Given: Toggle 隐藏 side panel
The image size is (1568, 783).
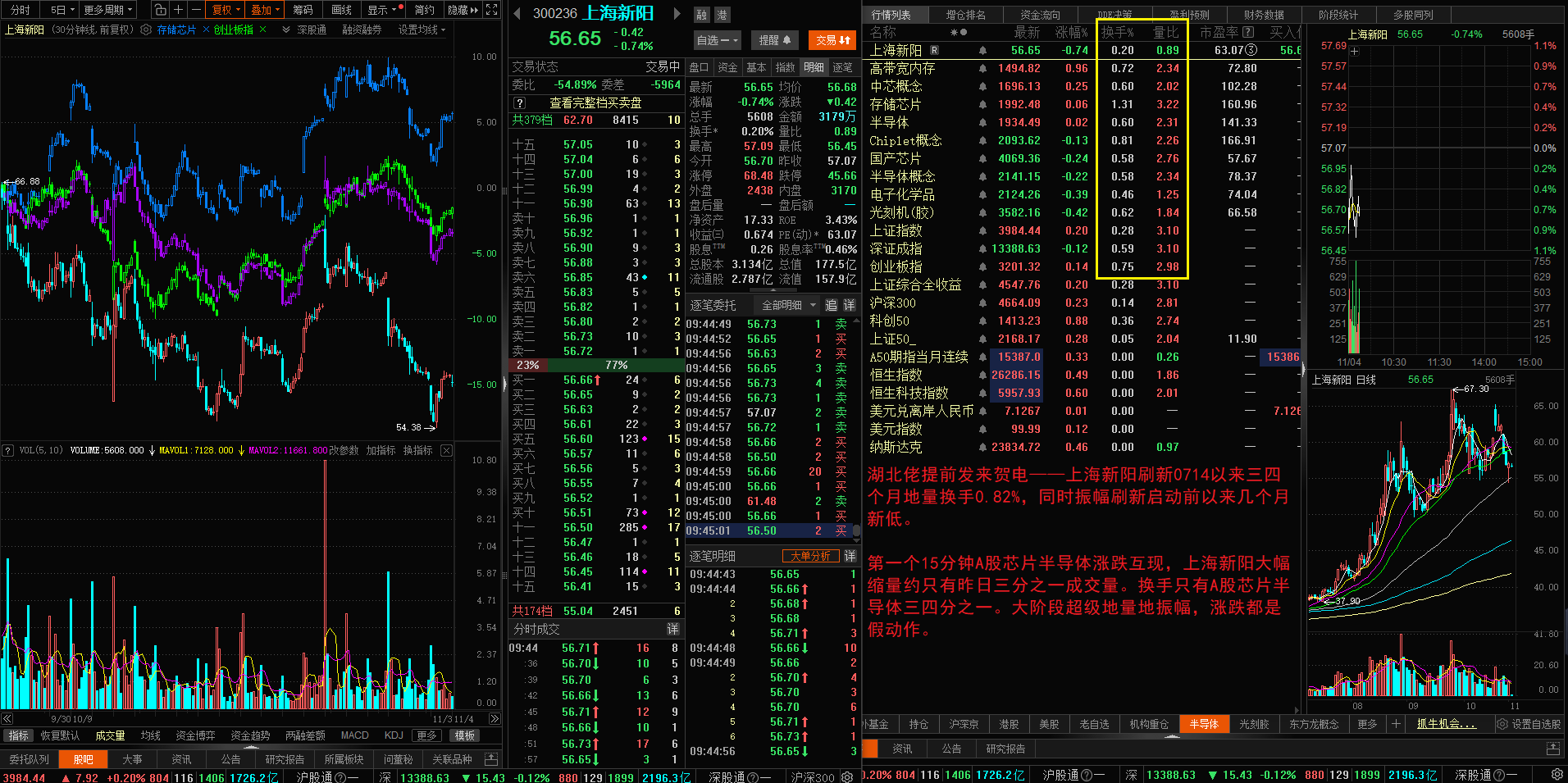Looking at the screenshot, I should pyautogui.click(x=463, y=10).
